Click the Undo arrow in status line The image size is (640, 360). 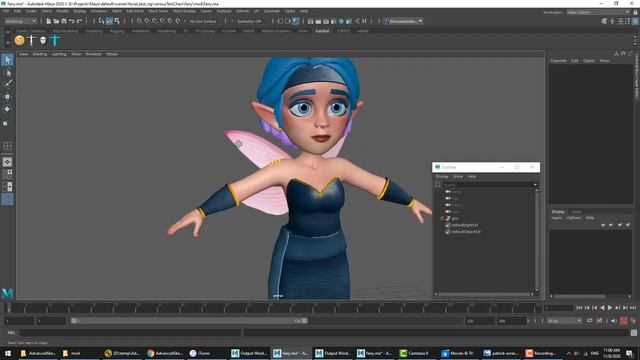coord(72,21)
